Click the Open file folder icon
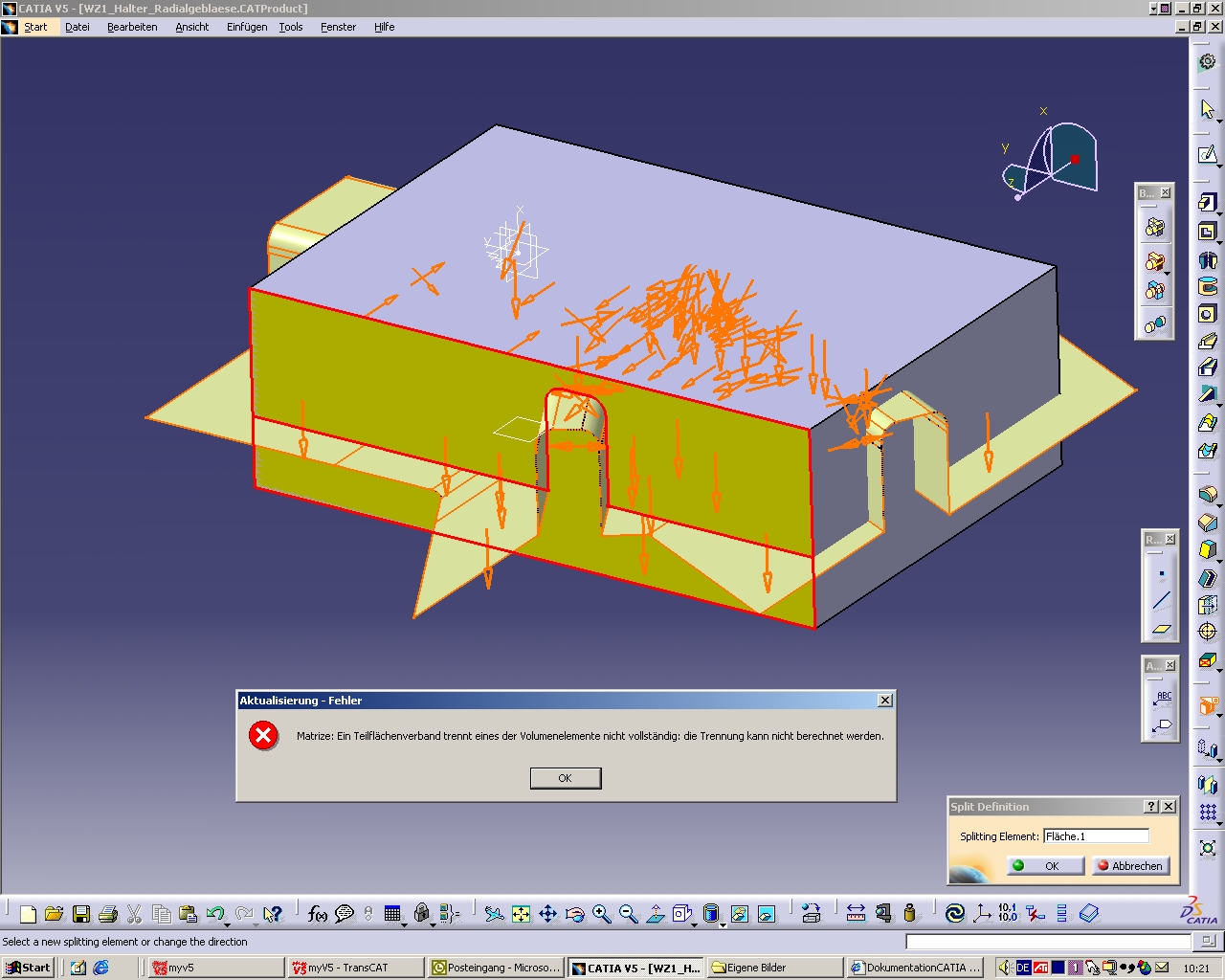Image resolution: width=1225 pixels, height=980 pixels. coord(55,914)
